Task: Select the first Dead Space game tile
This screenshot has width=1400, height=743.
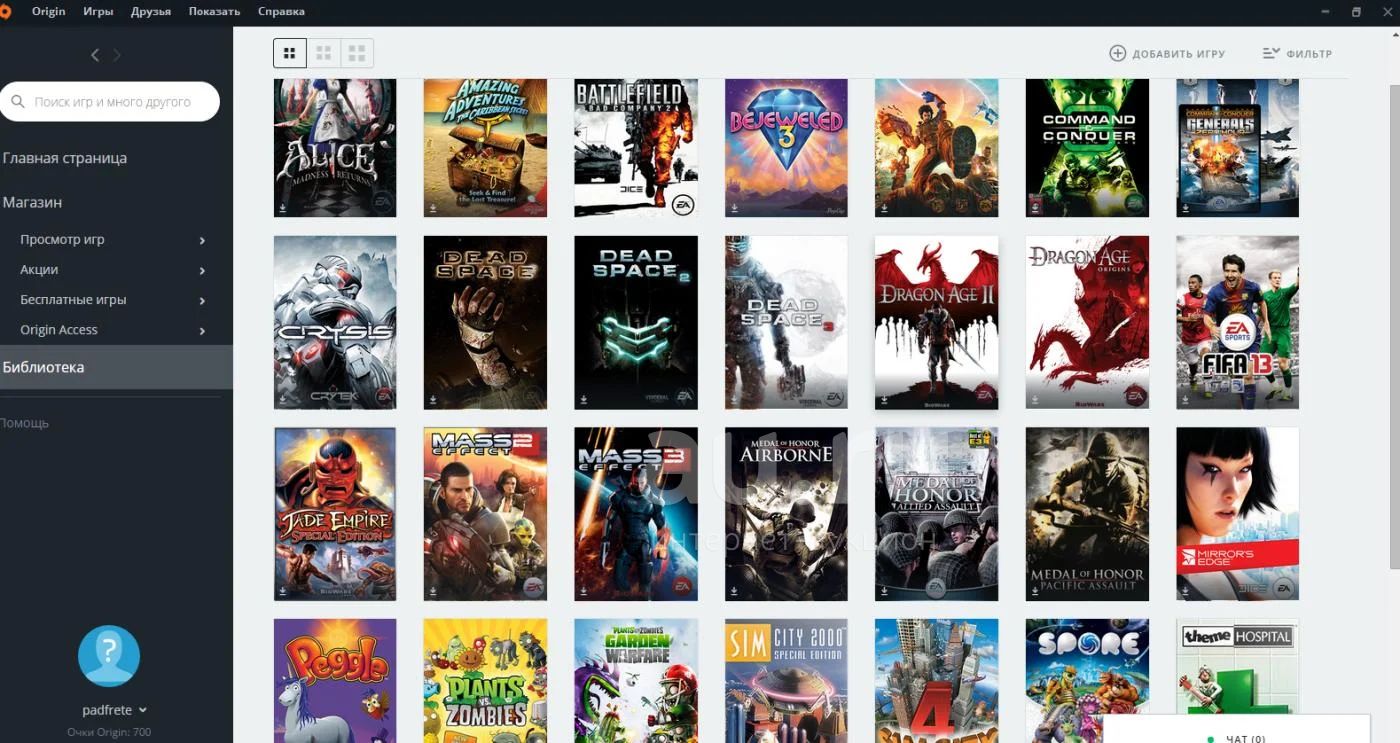Action: point(485,322)
